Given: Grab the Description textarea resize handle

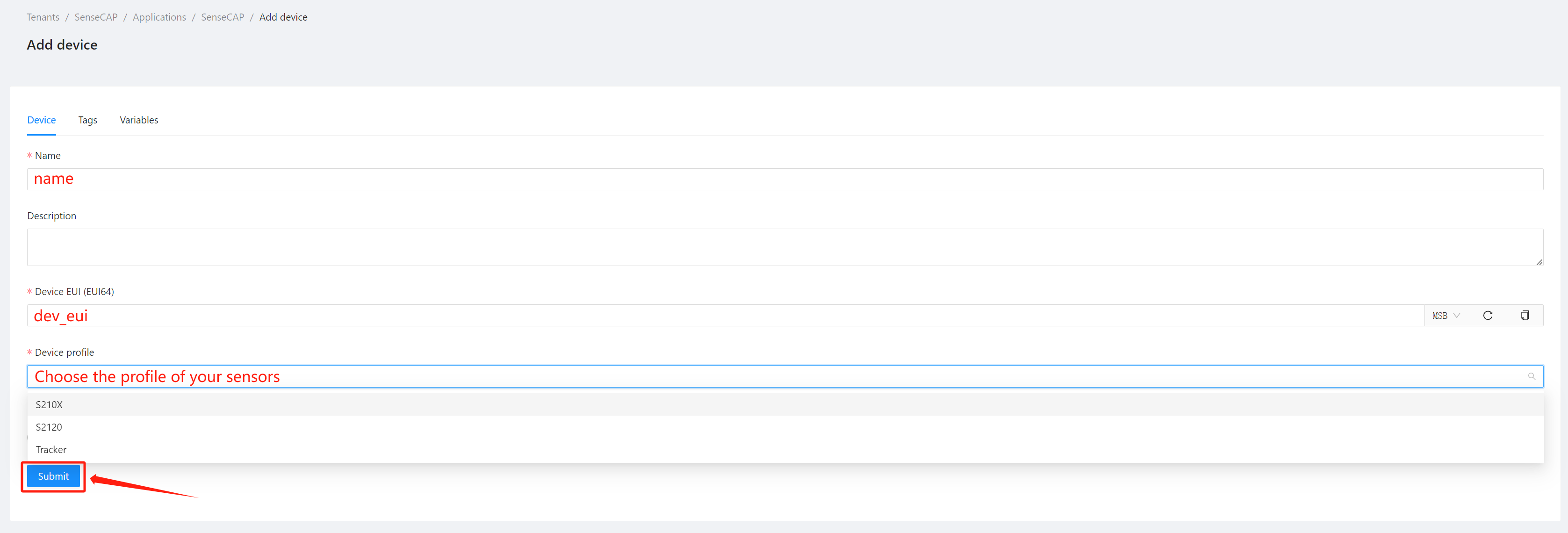Looking at the screenshot, I should 1539,262.
